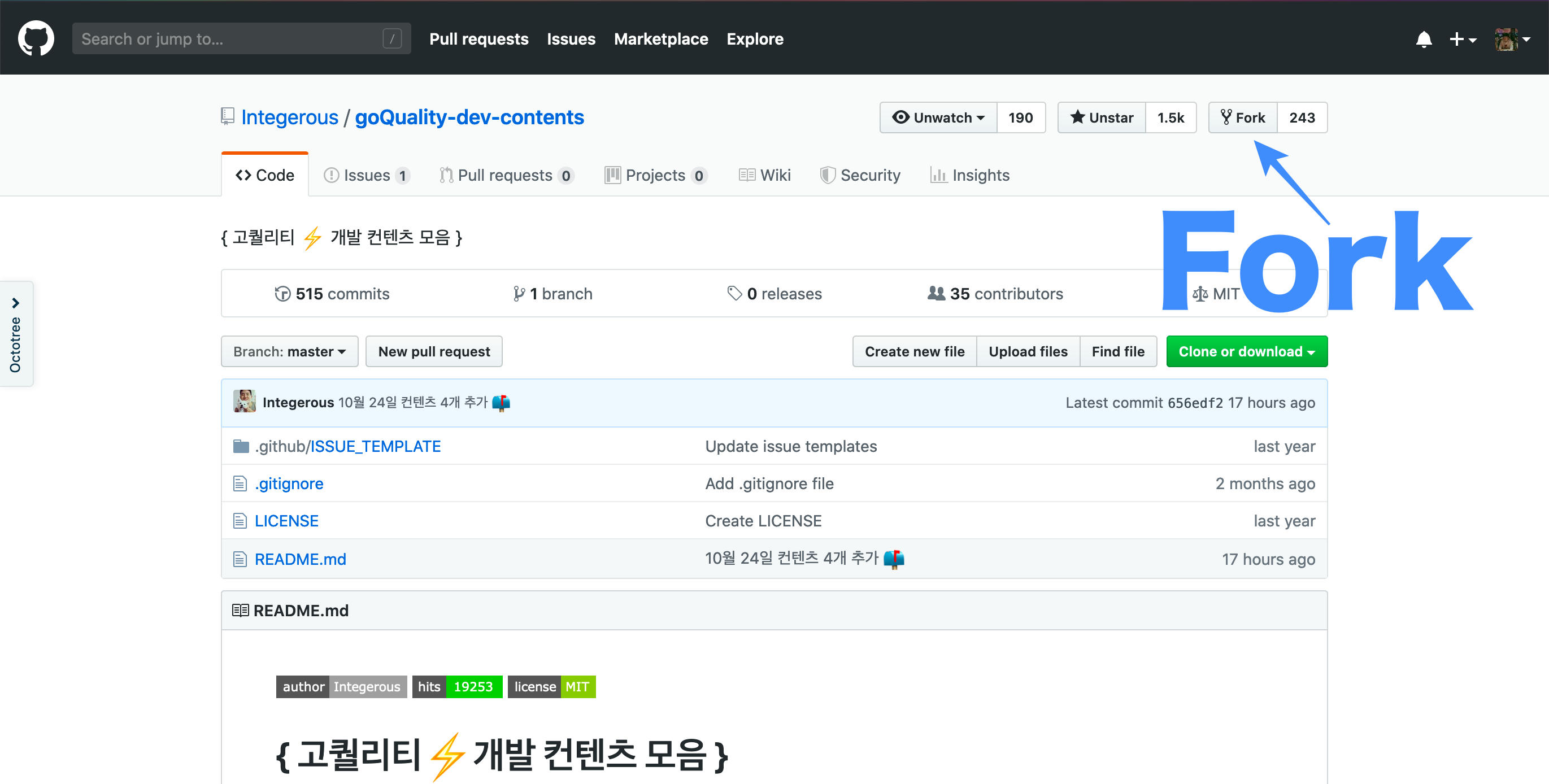The image size is (1549, 784).
Task: Open the notifications bell
Action: pos(1424,40)
